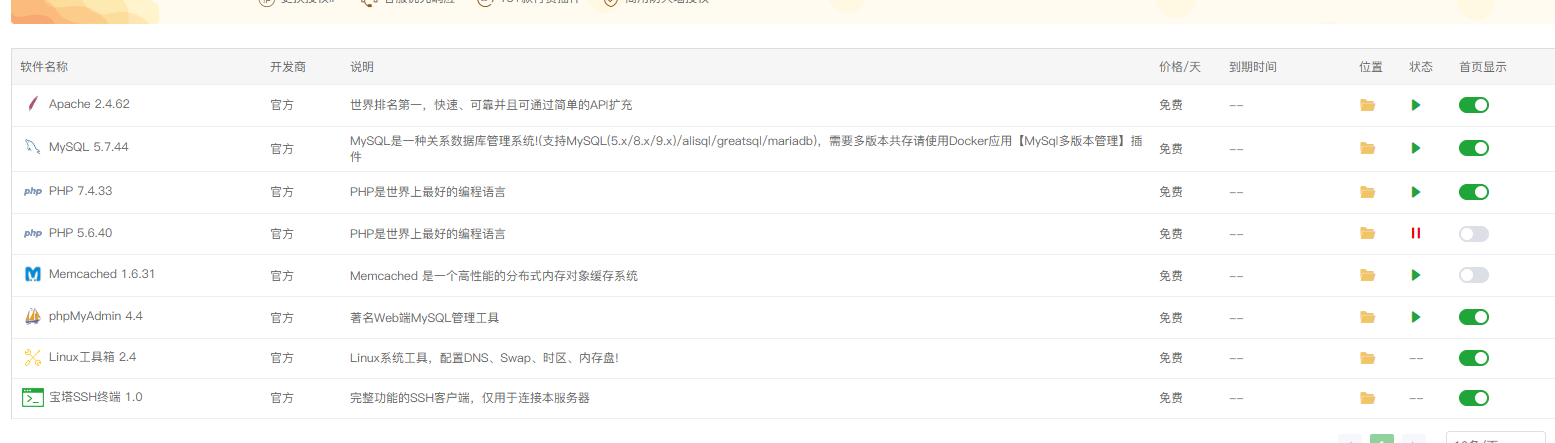
Task: Open PHP 7.4.33 settings by name
Action: pyautogui.click(x=80, y=191)
